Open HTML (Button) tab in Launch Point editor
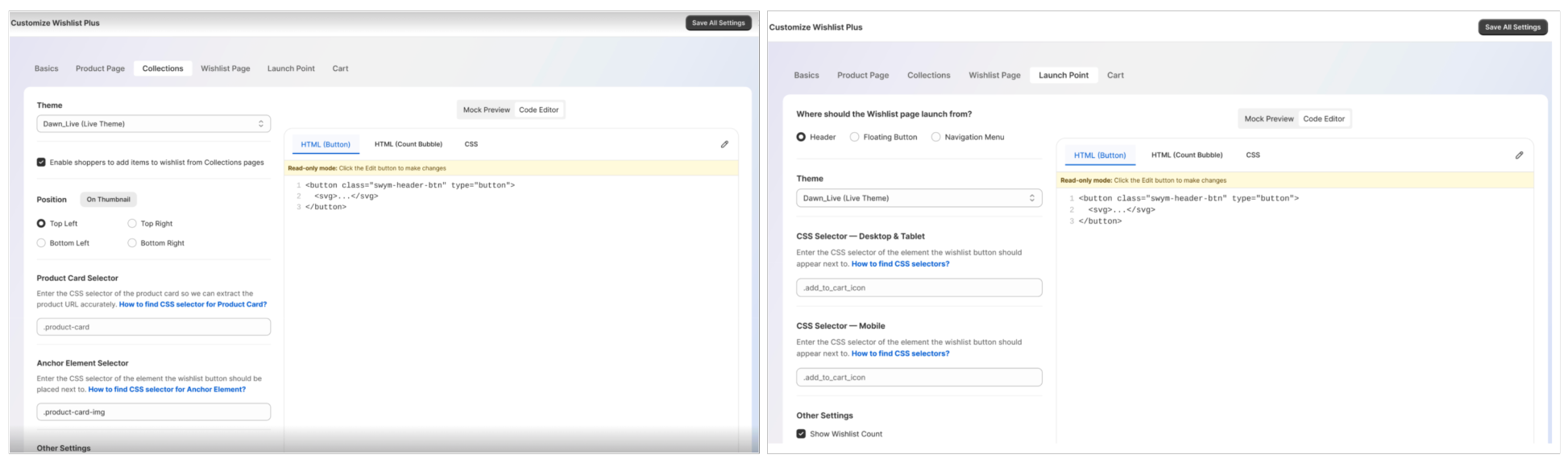This screenshot has height=467, width=1568. pos(1100,155)
